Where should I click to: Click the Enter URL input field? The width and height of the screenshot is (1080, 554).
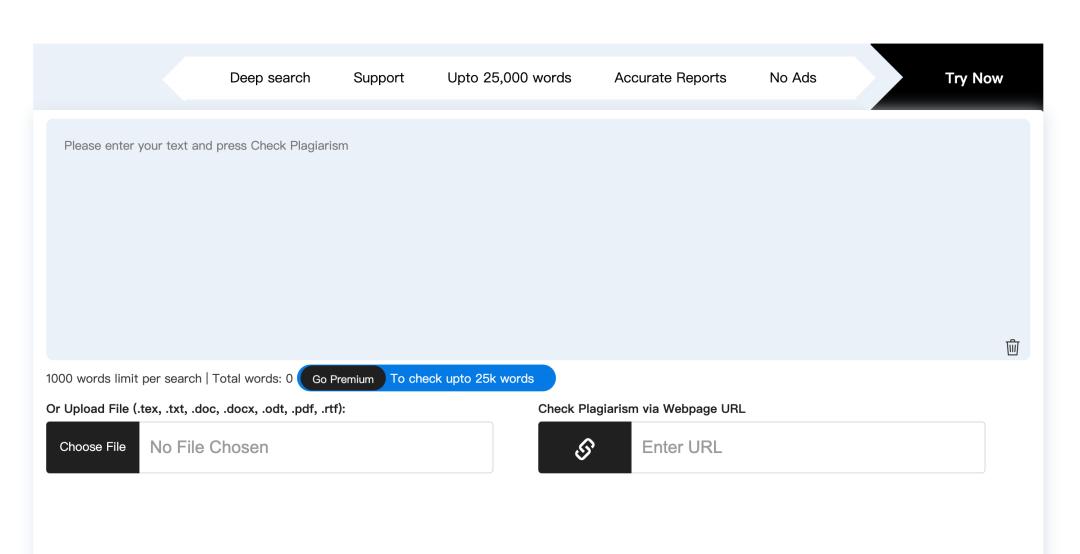pyautogui.click(x=807, y=447)
